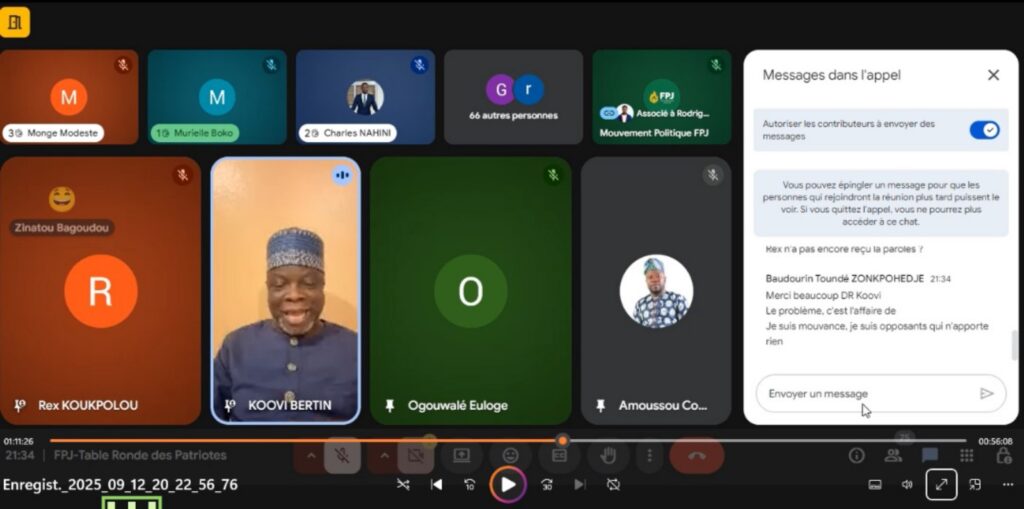Toggle shuffle playback mode

(402, 485)
